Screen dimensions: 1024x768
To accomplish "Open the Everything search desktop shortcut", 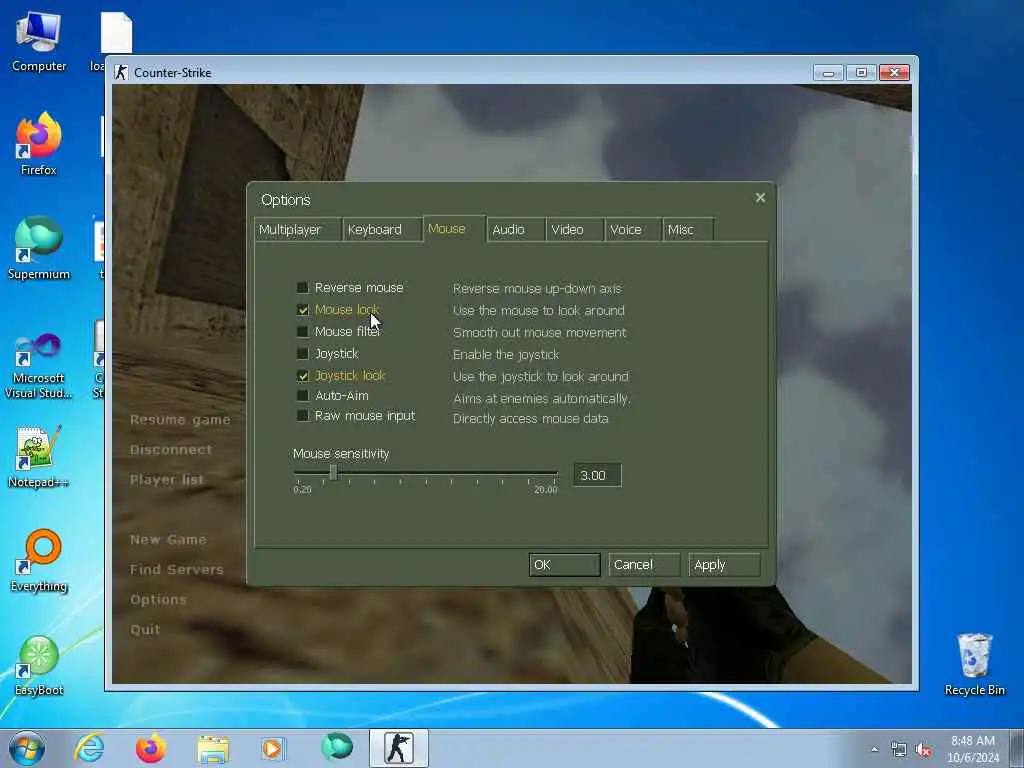I will 39,560.
